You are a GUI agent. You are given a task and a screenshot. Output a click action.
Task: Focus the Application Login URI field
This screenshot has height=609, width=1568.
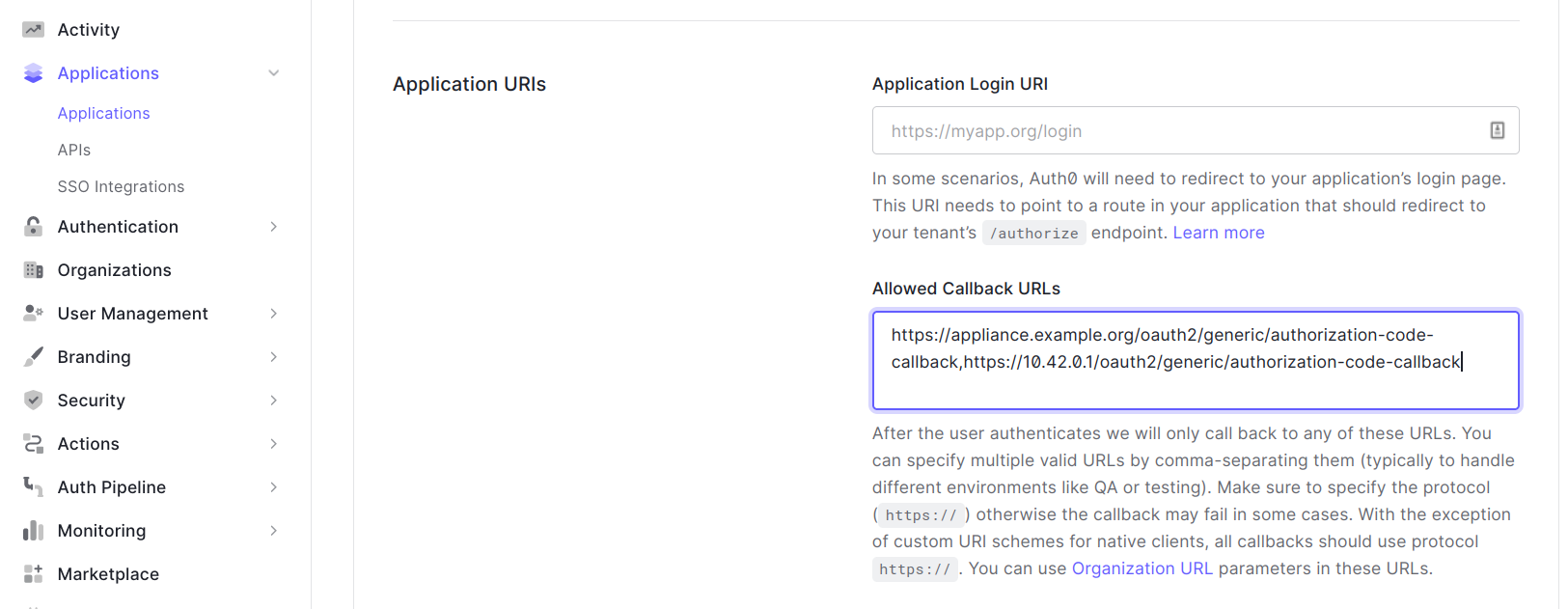(1177, 130)
